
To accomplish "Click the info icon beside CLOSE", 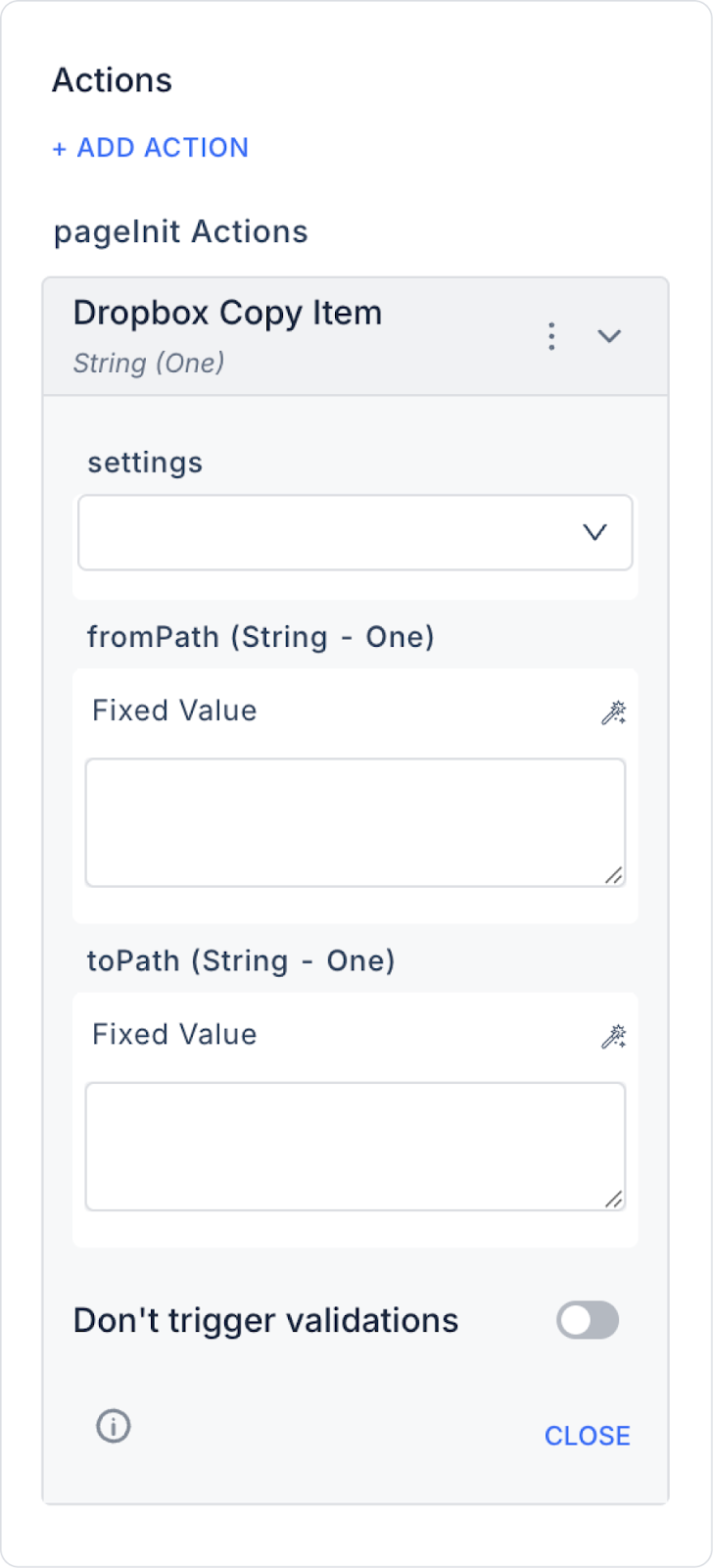I will 114,1426.
